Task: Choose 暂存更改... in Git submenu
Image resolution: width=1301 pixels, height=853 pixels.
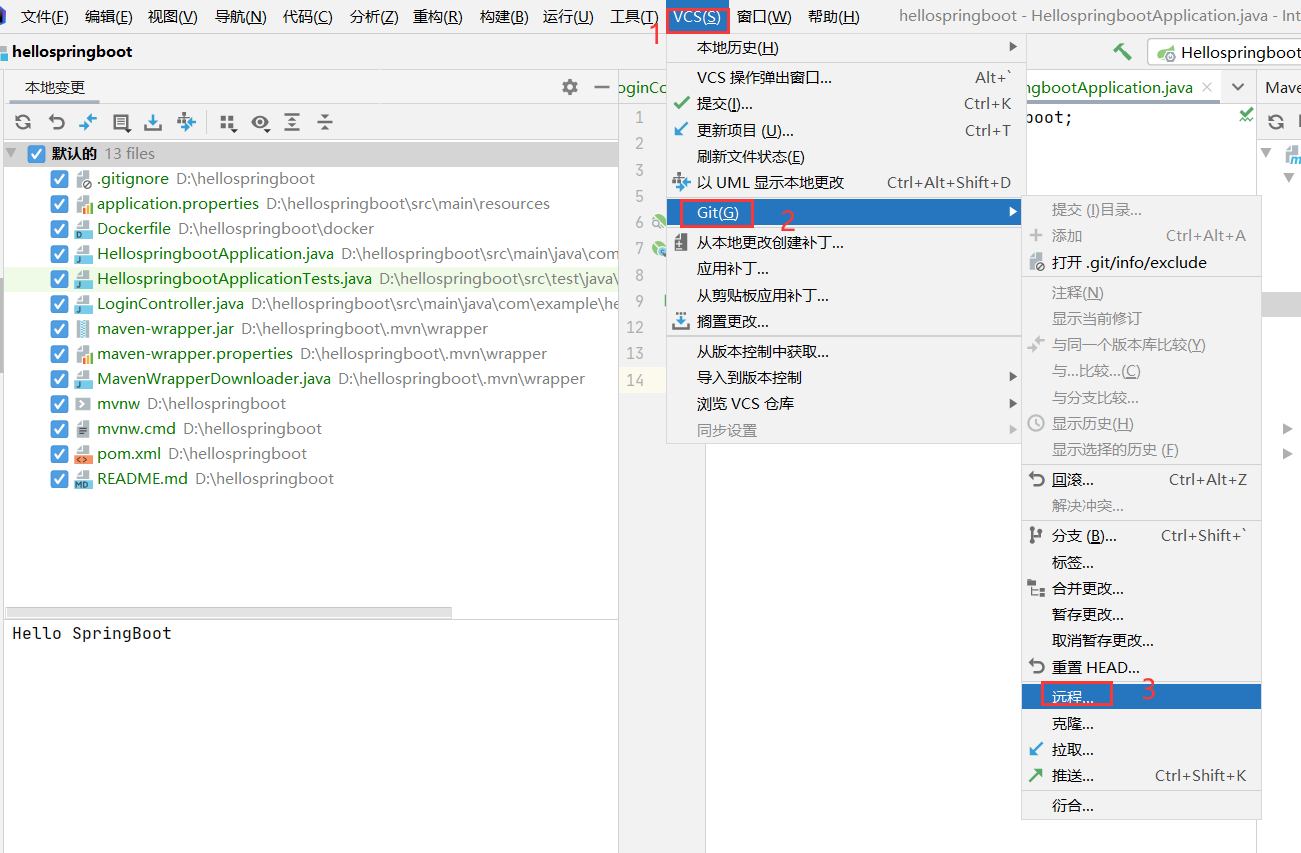Action: [1141, 614]
